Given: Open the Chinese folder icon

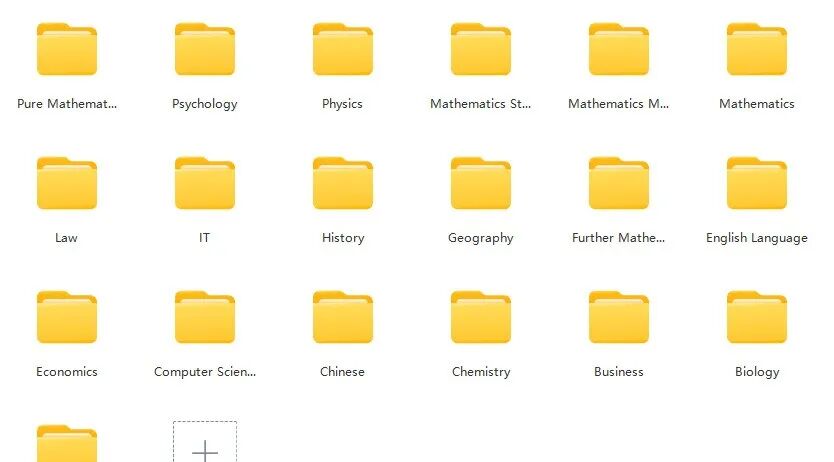Looking at the screenshot, I should (343, 317).
